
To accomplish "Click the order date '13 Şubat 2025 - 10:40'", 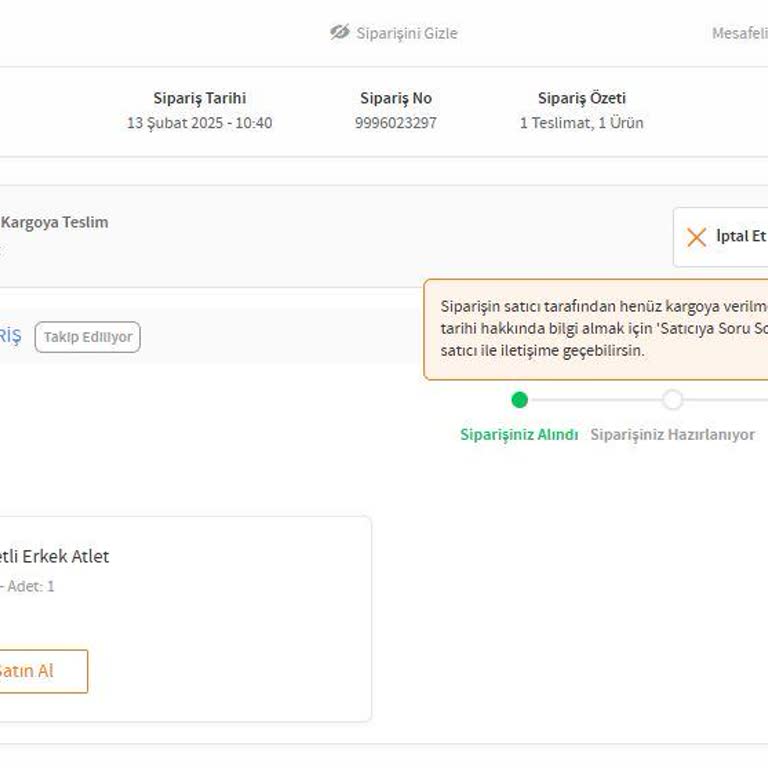I will (199, 123).
